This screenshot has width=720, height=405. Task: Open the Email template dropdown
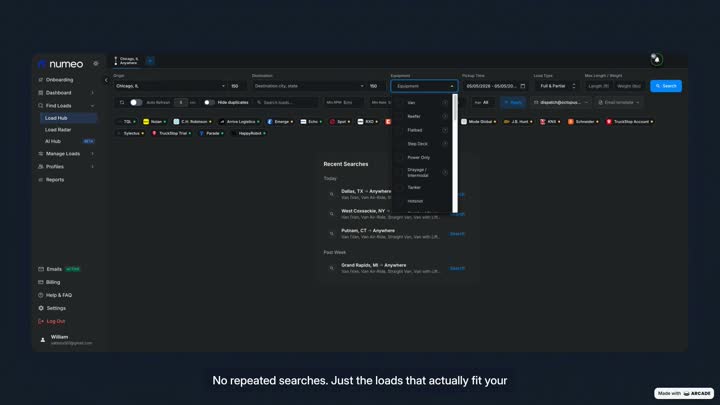(619, 102)
